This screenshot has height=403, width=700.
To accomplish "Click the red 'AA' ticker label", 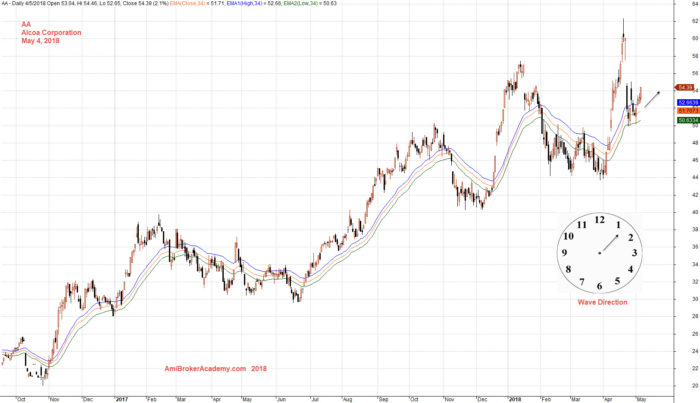I will click(26, 24).
